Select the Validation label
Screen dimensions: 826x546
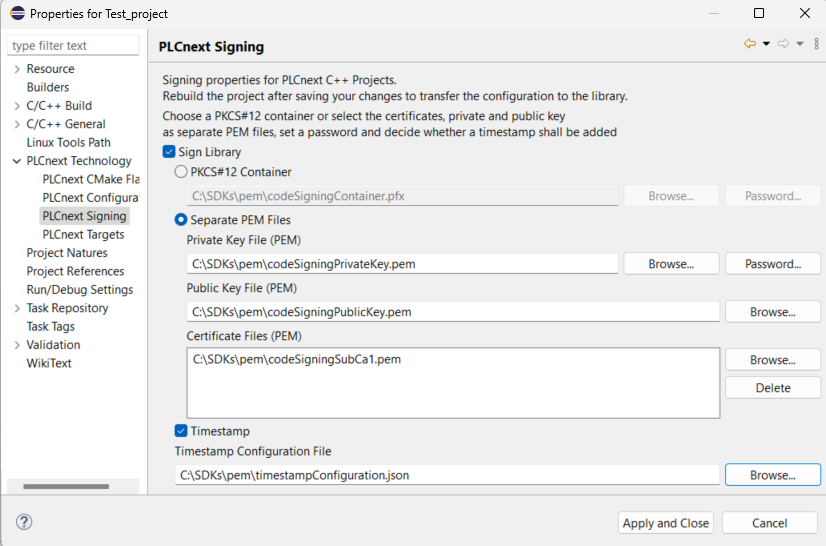coord(53,345)
